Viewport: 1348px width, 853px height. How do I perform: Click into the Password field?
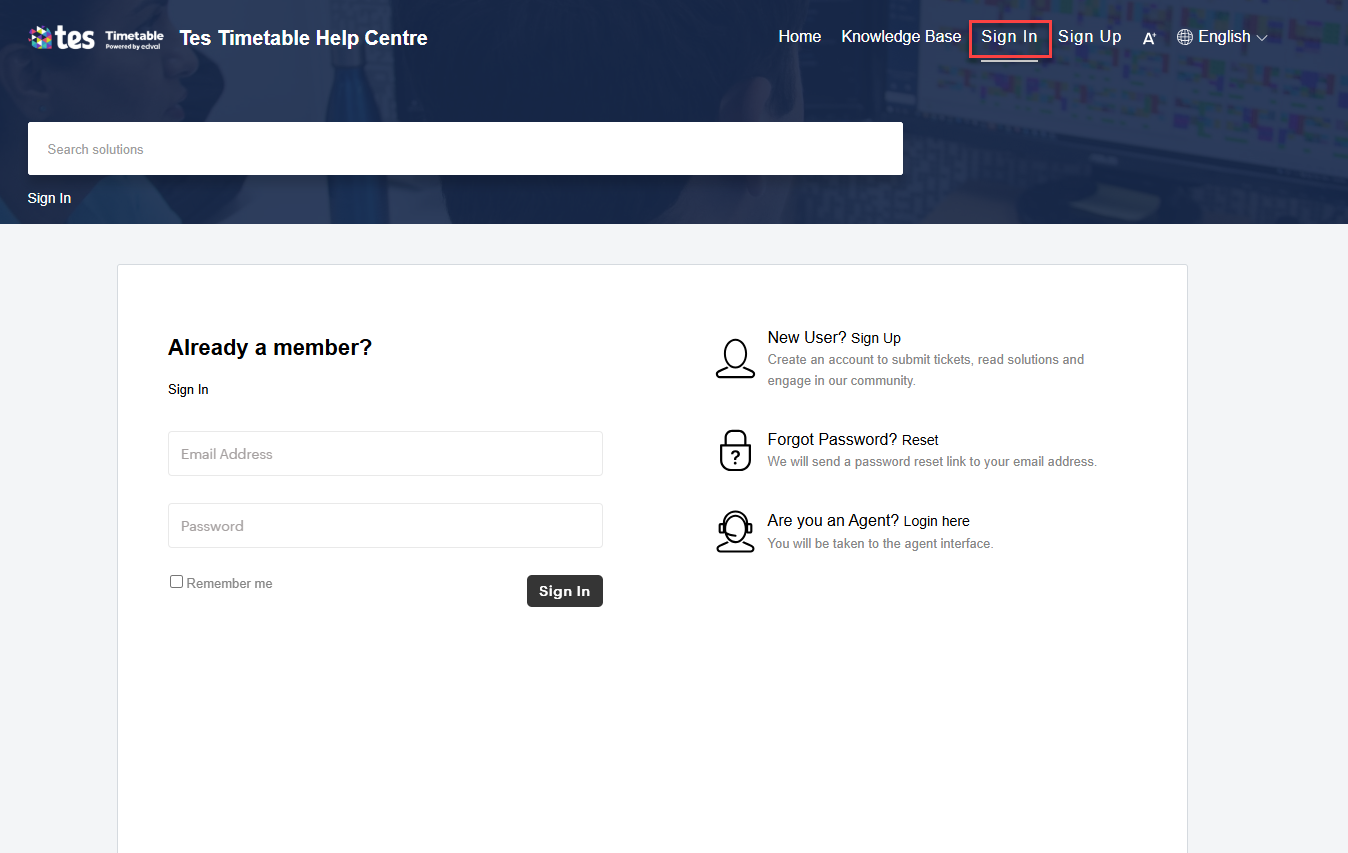[x=385, y=526]
